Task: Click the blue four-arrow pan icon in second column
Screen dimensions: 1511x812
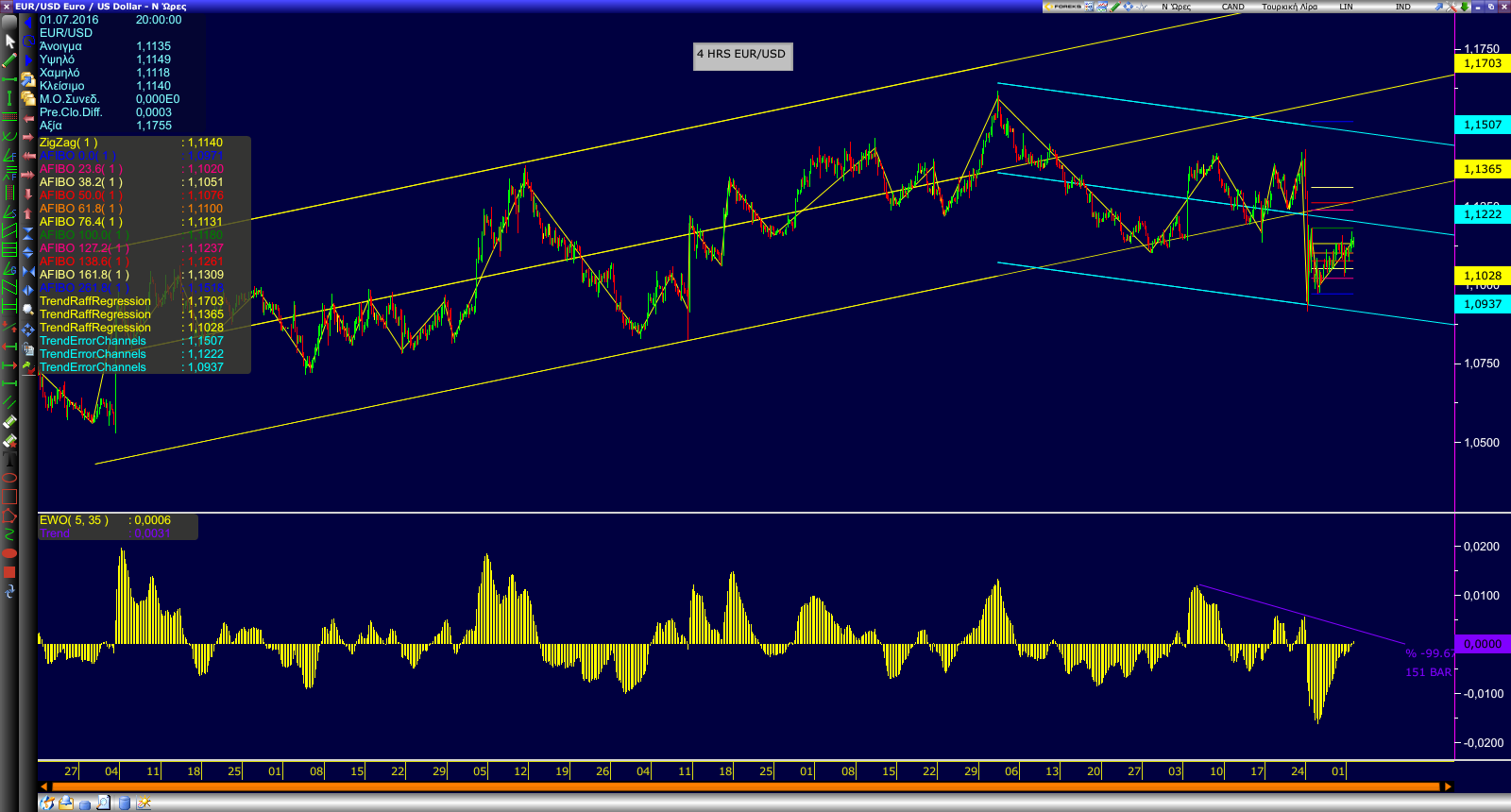Action: (x=28, y=329)
